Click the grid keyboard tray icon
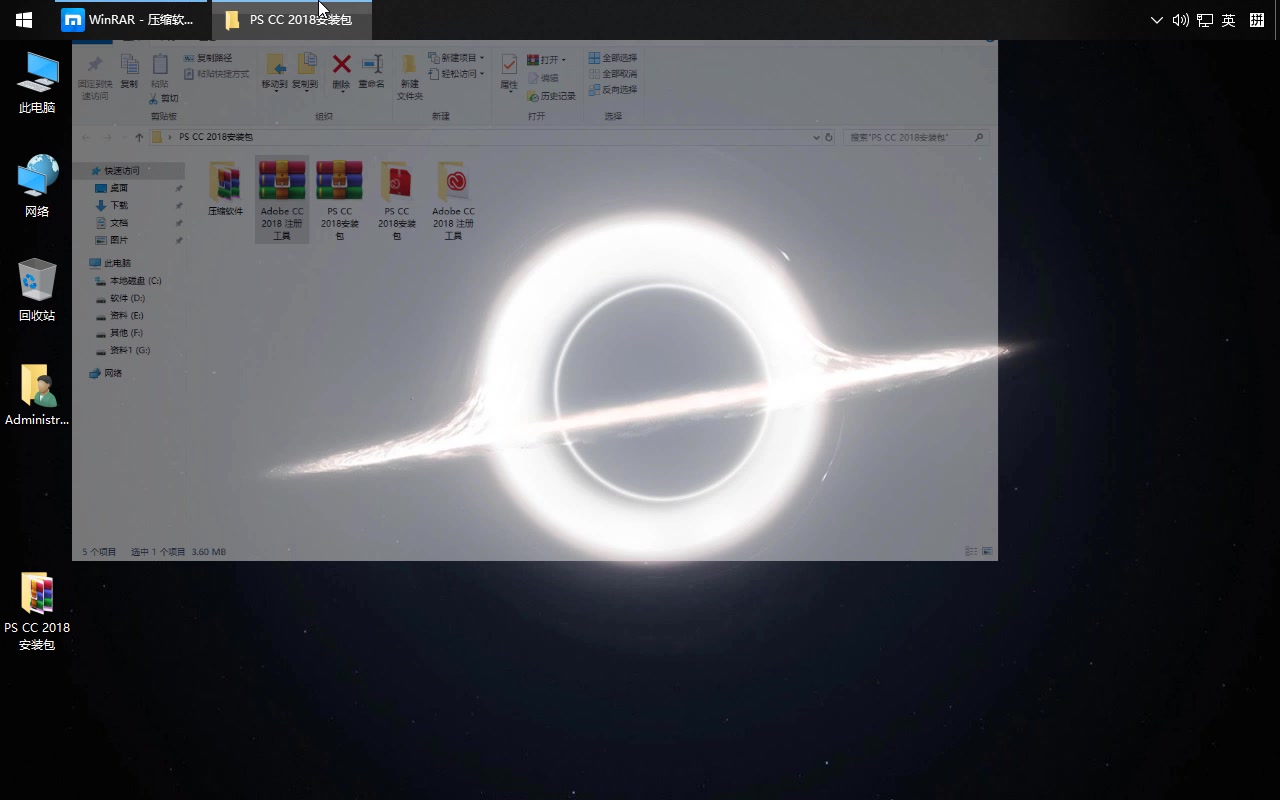Image resolution: width=1280 pixels, height=800 pixels. click(x=1257, y=20)
